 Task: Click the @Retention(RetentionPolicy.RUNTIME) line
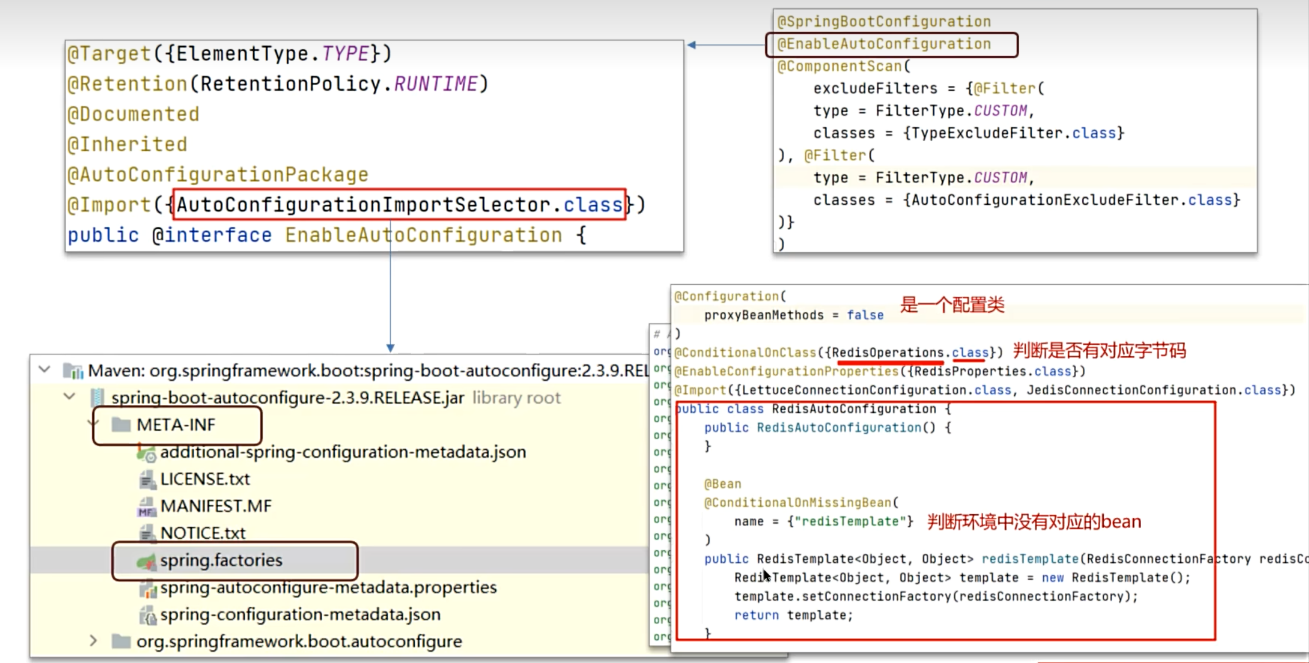click(x=278, y=84)
